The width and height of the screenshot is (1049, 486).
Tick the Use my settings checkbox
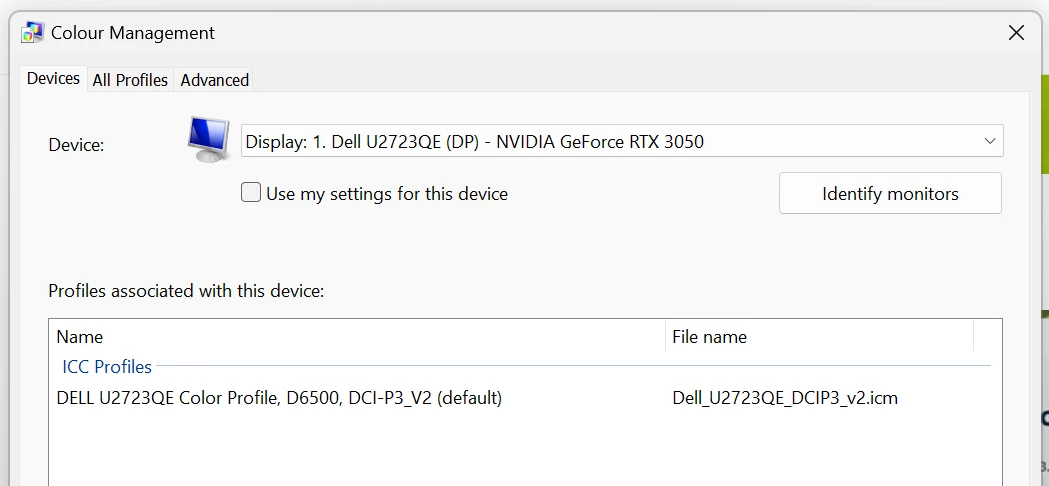point(251,193)
